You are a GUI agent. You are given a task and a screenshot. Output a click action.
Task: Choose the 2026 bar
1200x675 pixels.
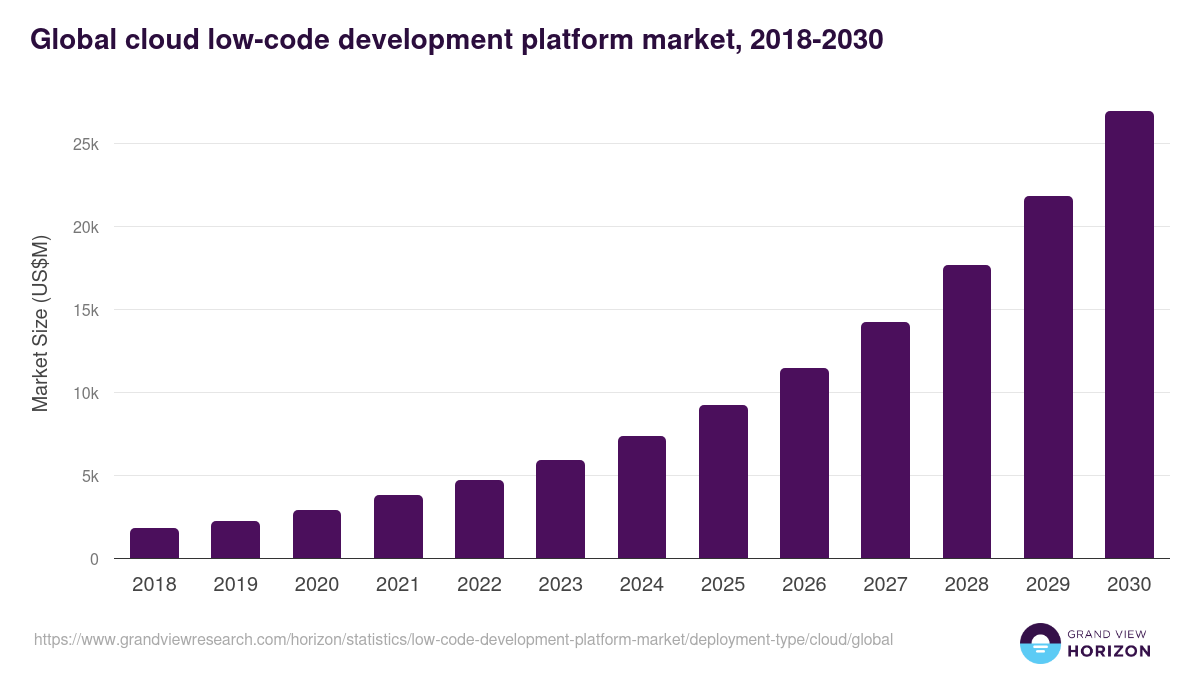(x=804, y=463)
